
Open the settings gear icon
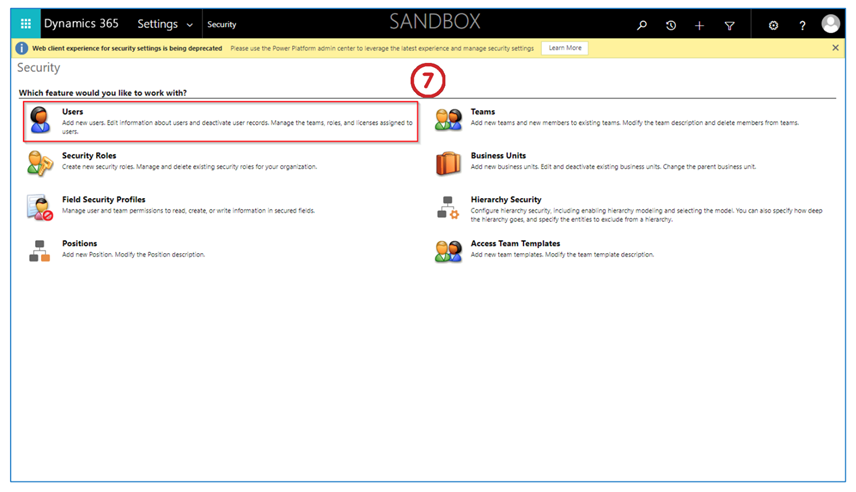coord(773,25)
